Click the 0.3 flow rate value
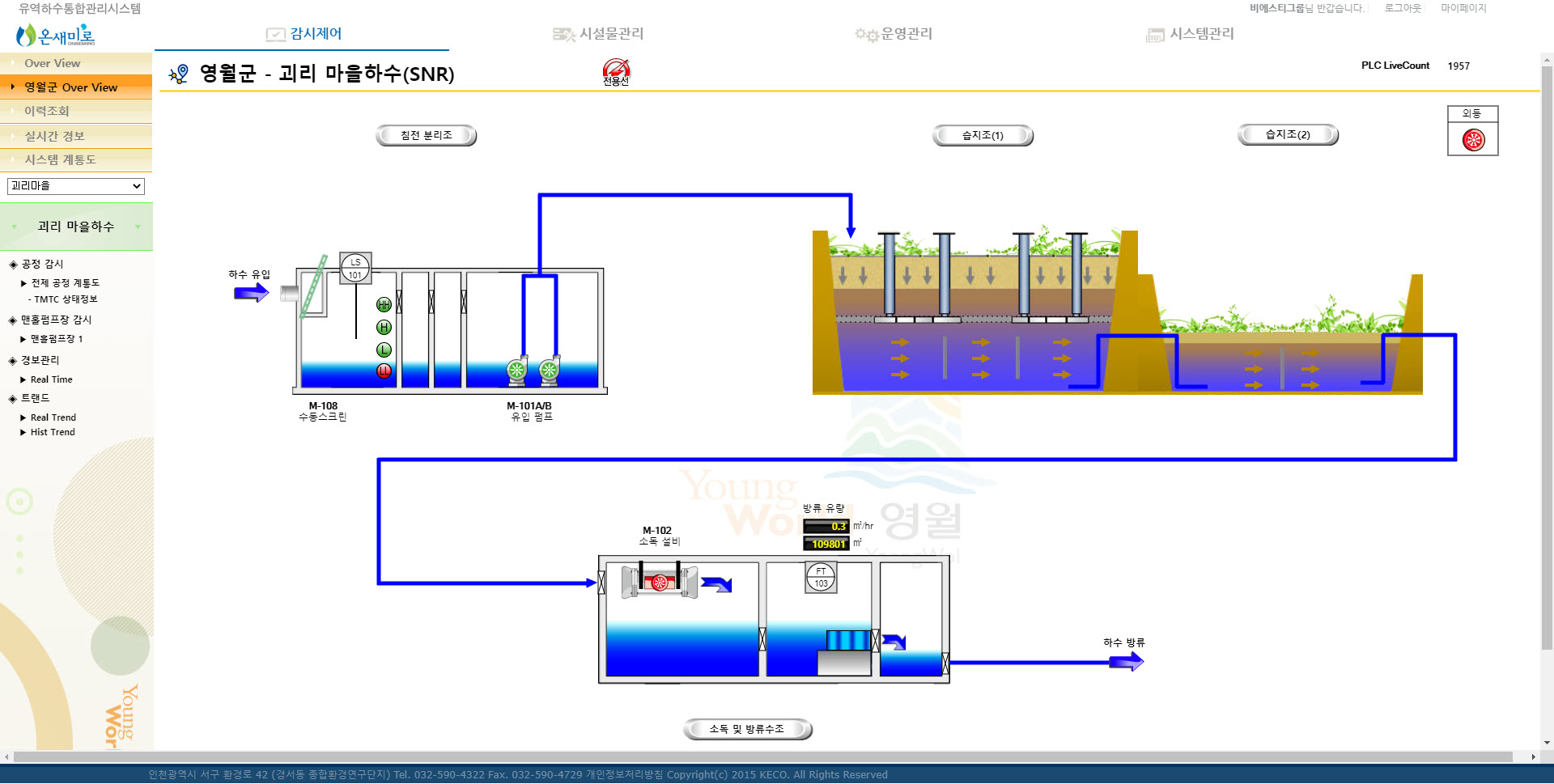 pos(826,526)
